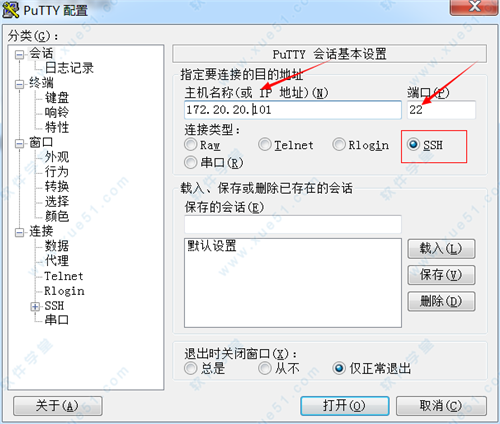Open 键盘 settings under 终端

tap(57, 98)
